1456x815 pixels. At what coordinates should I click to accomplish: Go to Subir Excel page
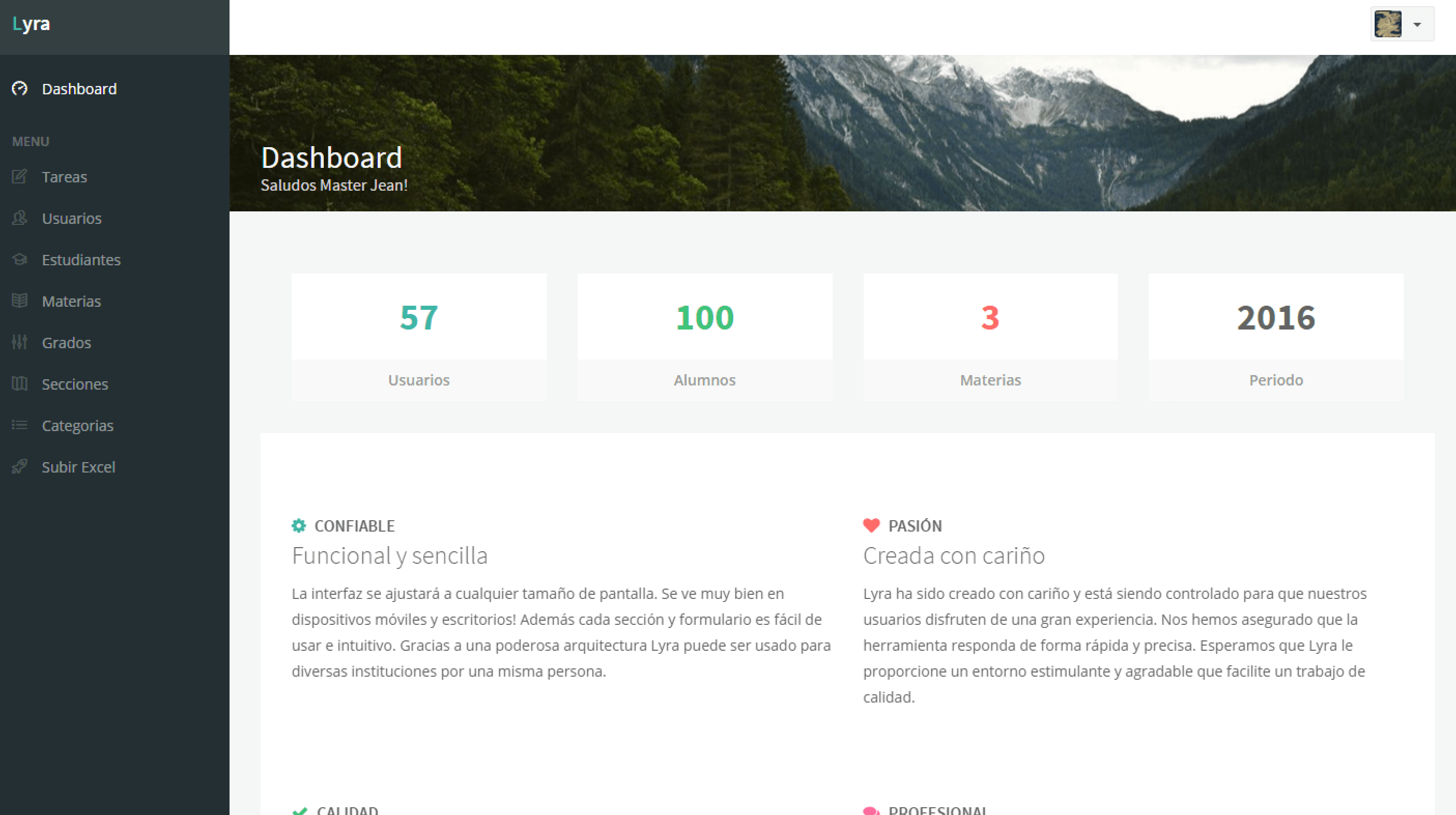tap(79, 467)
